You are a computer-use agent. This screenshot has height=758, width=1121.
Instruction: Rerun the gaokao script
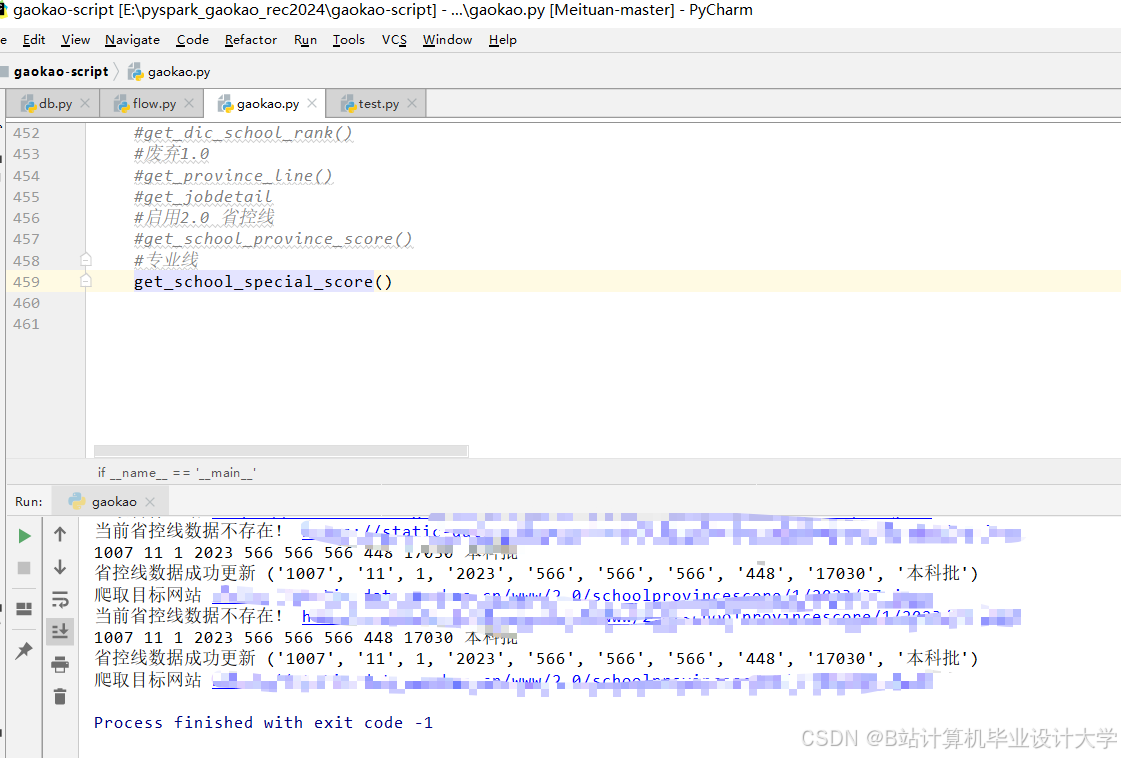[25, 535]
